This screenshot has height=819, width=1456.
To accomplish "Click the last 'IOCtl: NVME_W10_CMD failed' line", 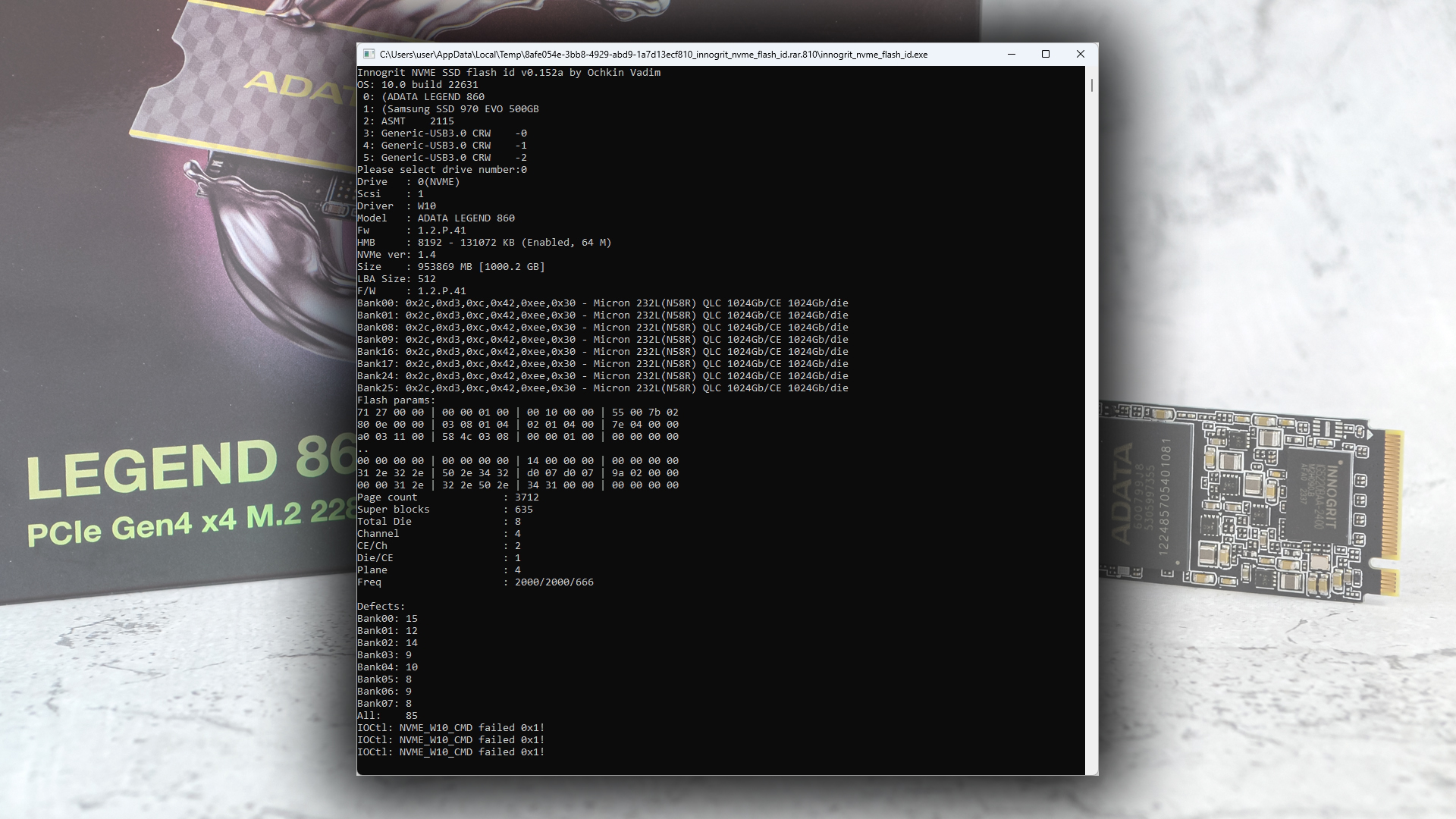I will coord(451,752).
